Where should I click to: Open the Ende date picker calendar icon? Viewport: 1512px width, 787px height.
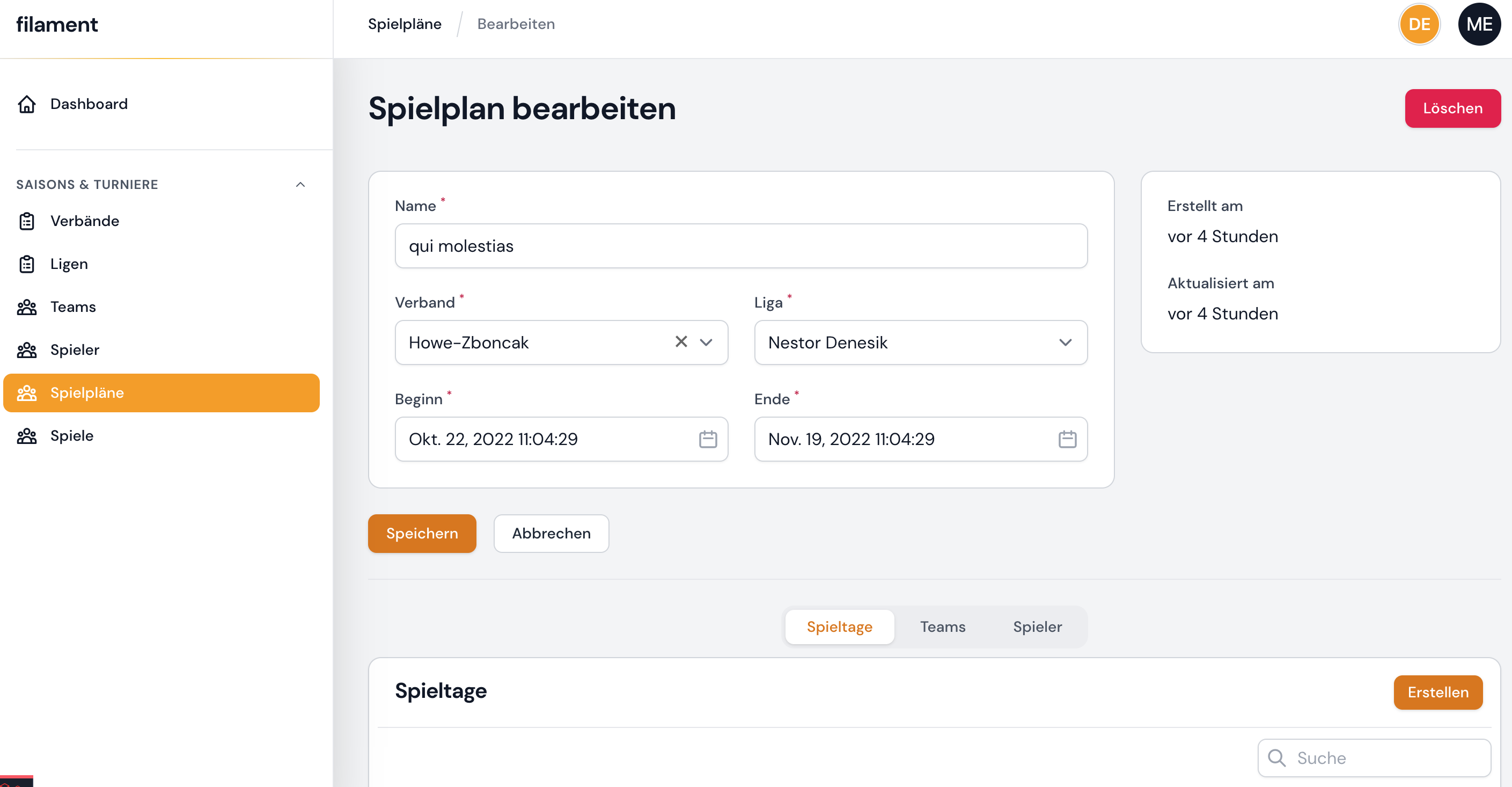[1068, 439]
